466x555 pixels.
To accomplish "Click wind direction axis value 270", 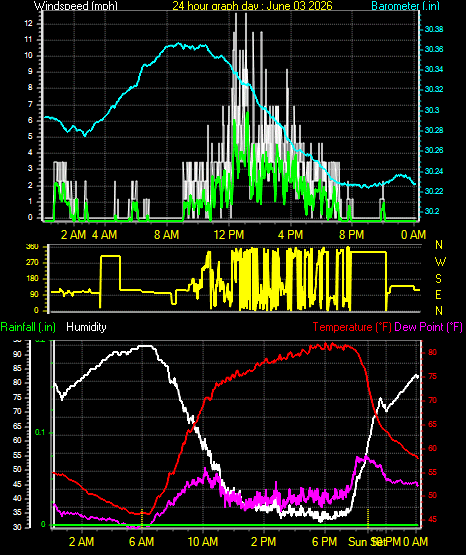I will (x=32, y=263).
